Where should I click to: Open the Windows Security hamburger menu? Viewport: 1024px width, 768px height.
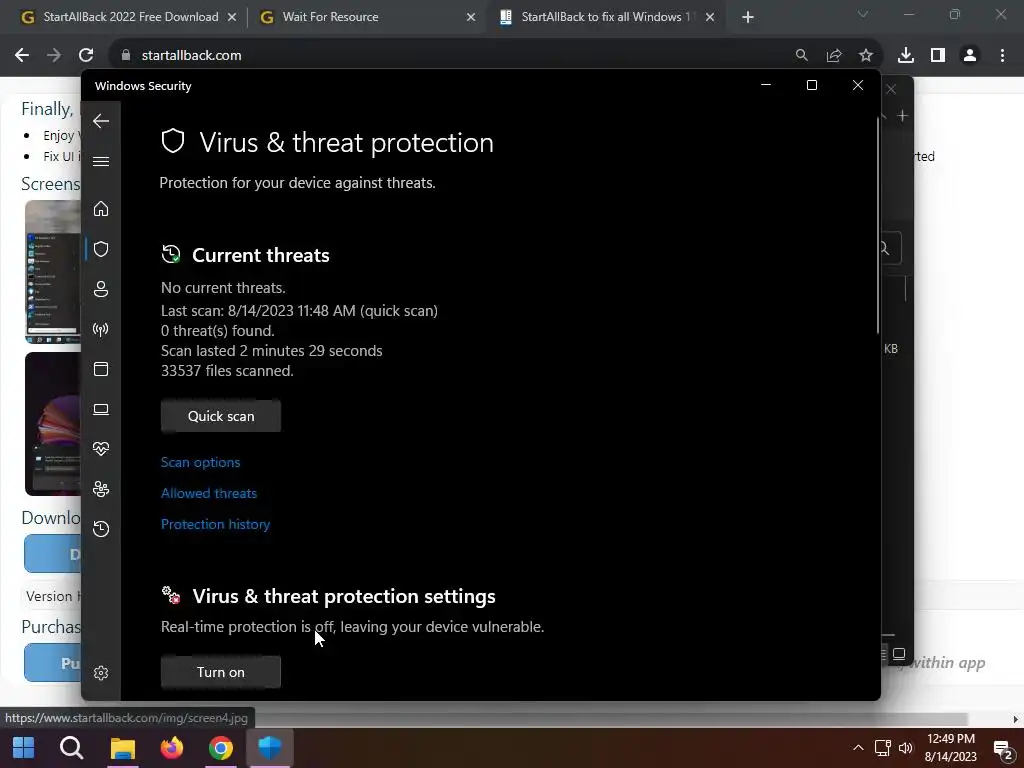[x=101, y=161]
